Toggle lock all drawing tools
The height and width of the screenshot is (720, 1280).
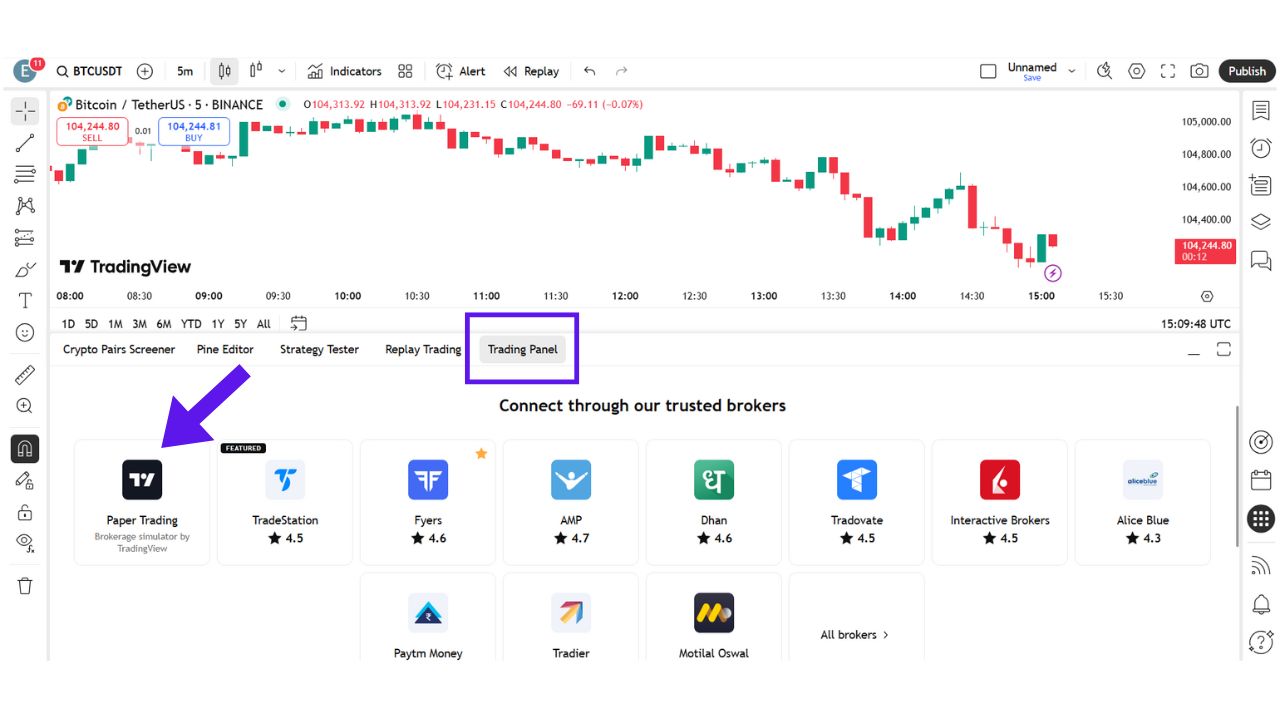tap(25, 512)
